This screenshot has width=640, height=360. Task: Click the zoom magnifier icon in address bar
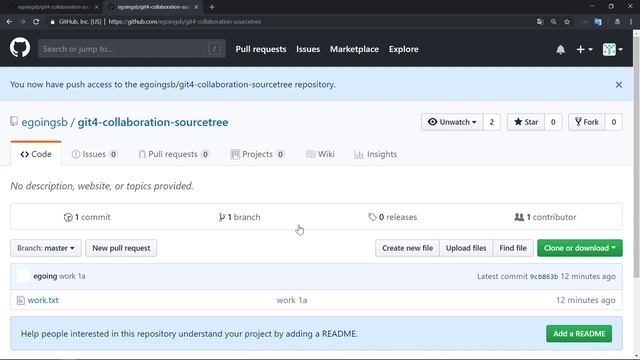click(x=553, y=22)
